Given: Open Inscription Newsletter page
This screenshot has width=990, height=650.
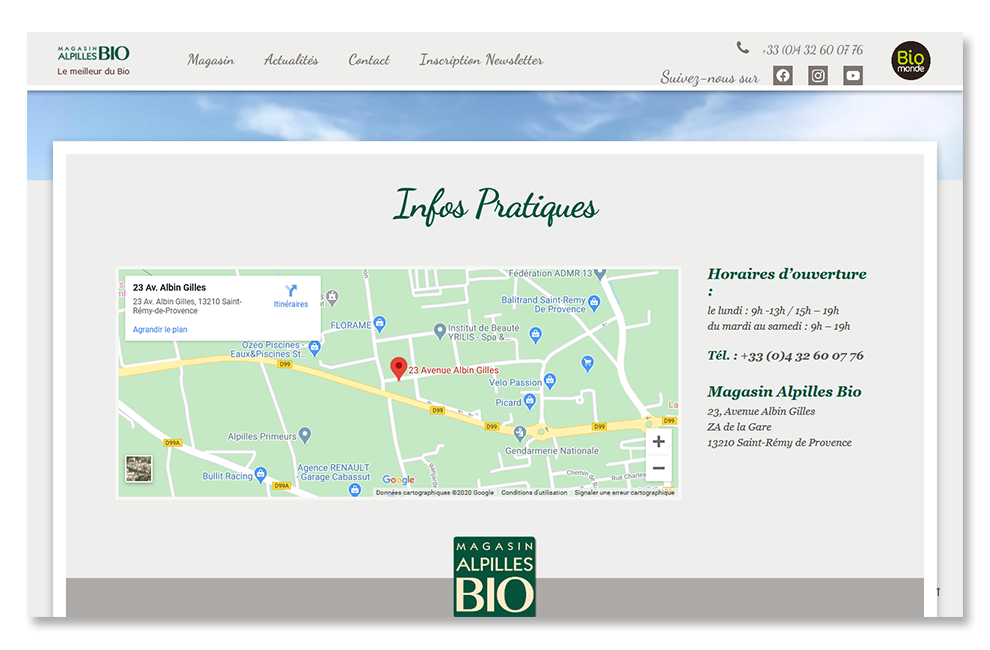Looking at the screenshot, I should [x=481, y=60].
